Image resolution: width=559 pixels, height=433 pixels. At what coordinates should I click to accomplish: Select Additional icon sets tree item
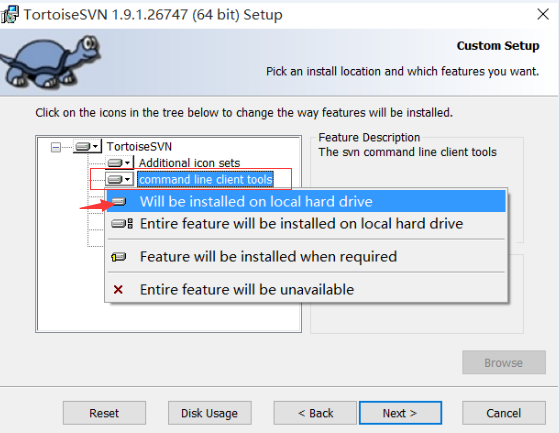[189, 163]
